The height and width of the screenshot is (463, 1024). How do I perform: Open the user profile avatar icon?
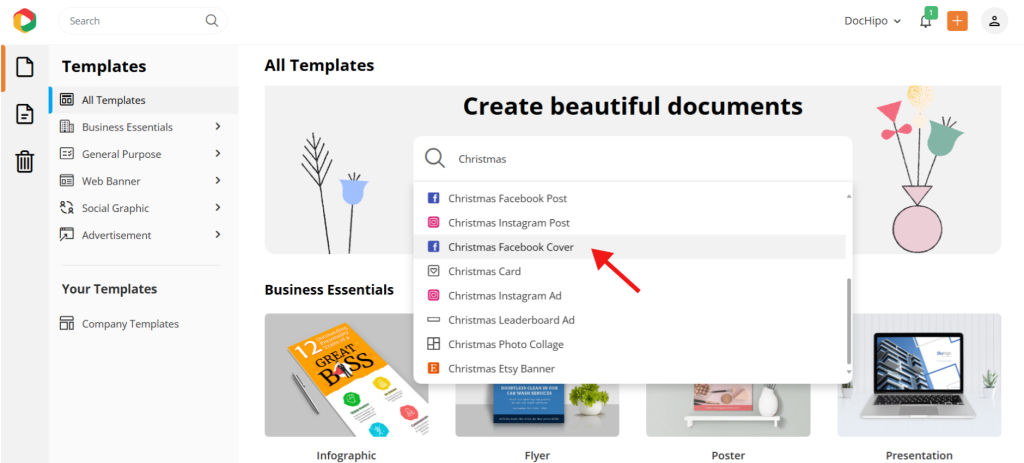(994, 21)
